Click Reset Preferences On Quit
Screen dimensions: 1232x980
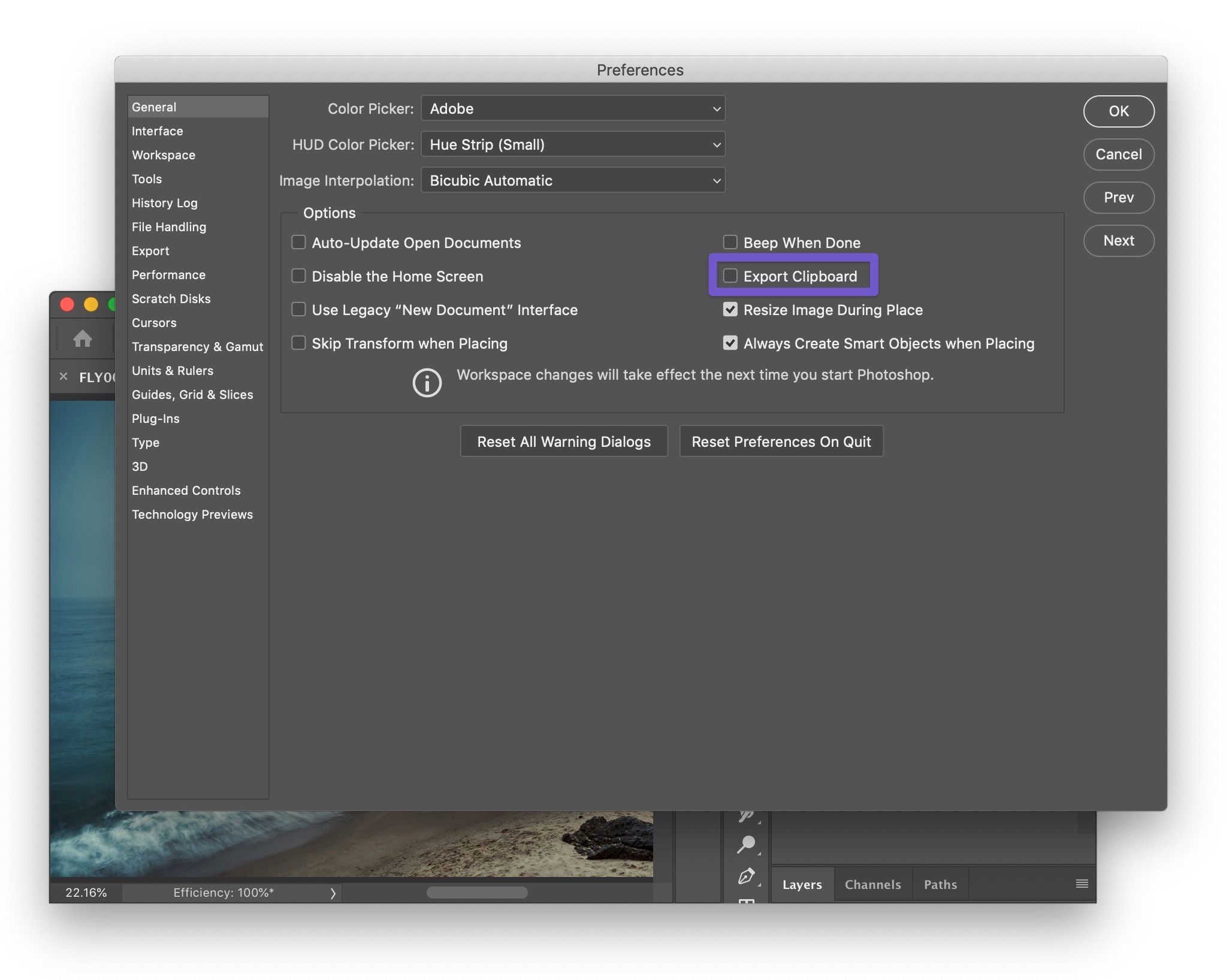[x=781, y=441]
